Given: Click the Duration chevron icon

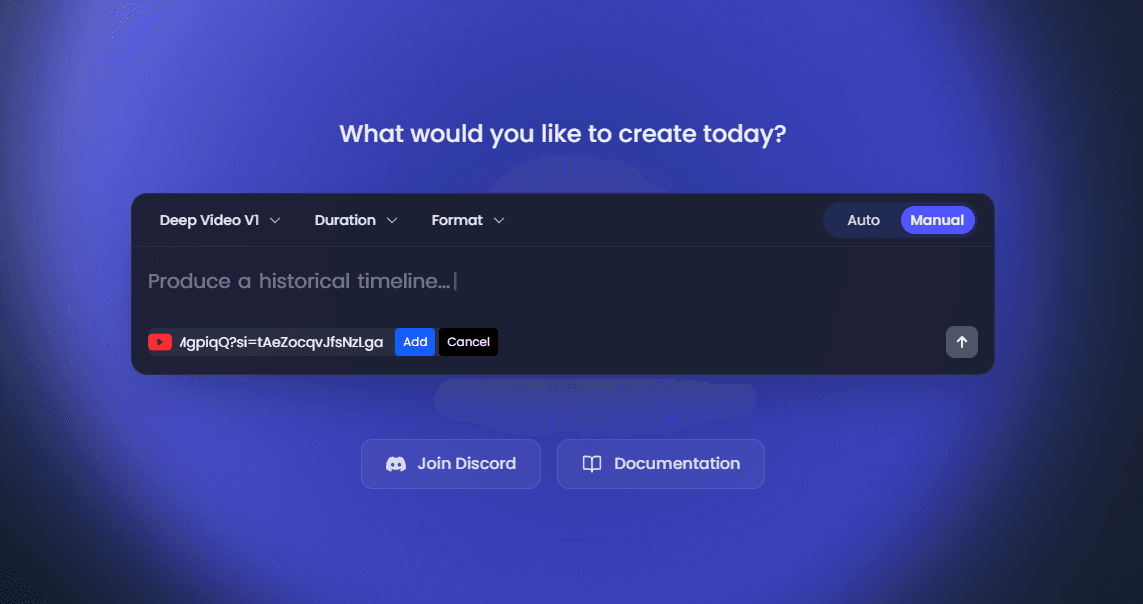Looking at the screenshot, I should 391,220.
